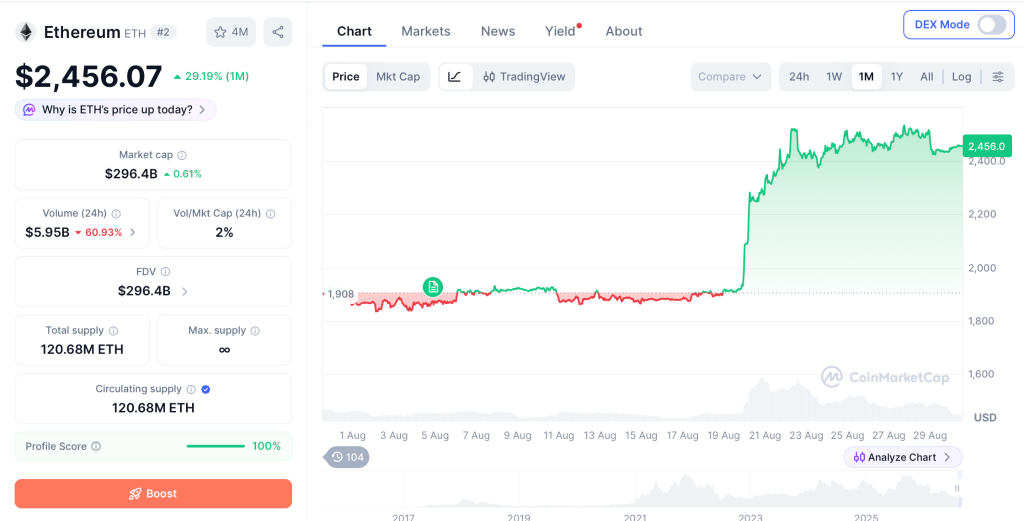1024x521 pixels.
Task: Click the Market cap info icon
Action: click(x=182, y=155)
